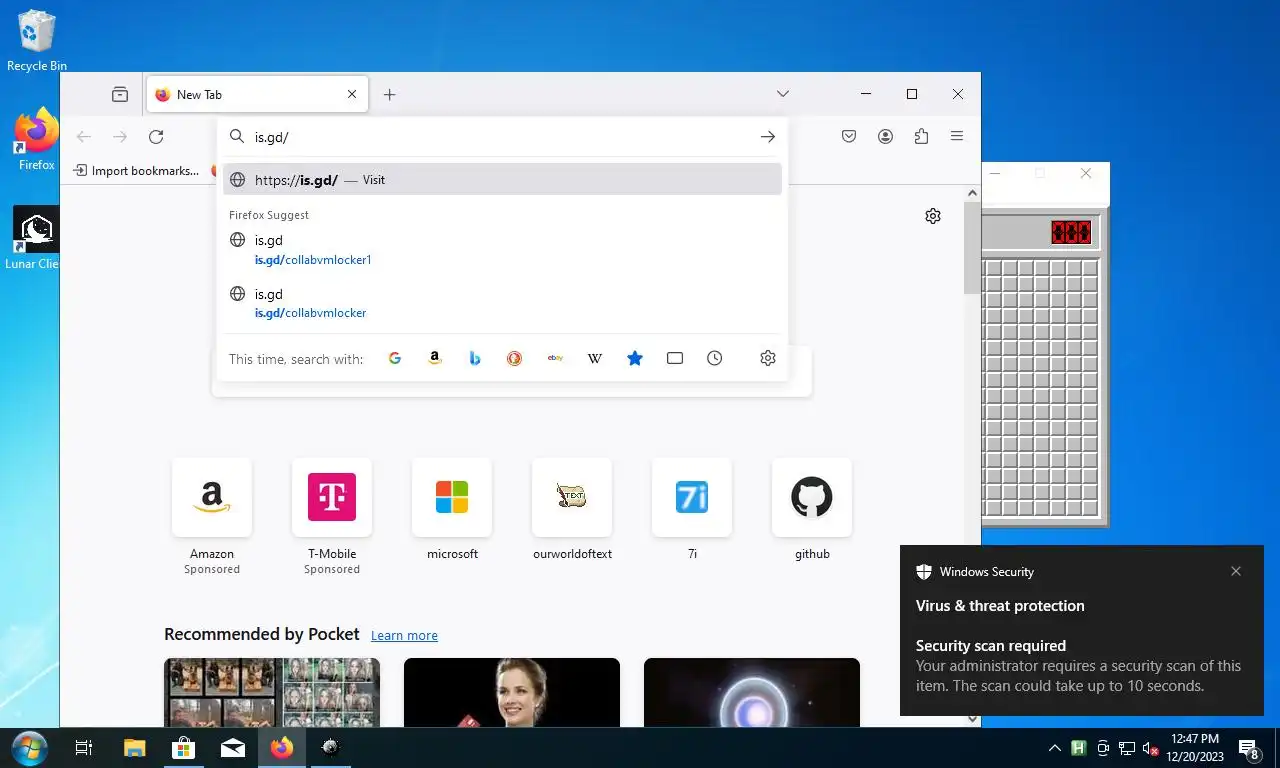Open the Firefox account icon

(x=885, y=137)
